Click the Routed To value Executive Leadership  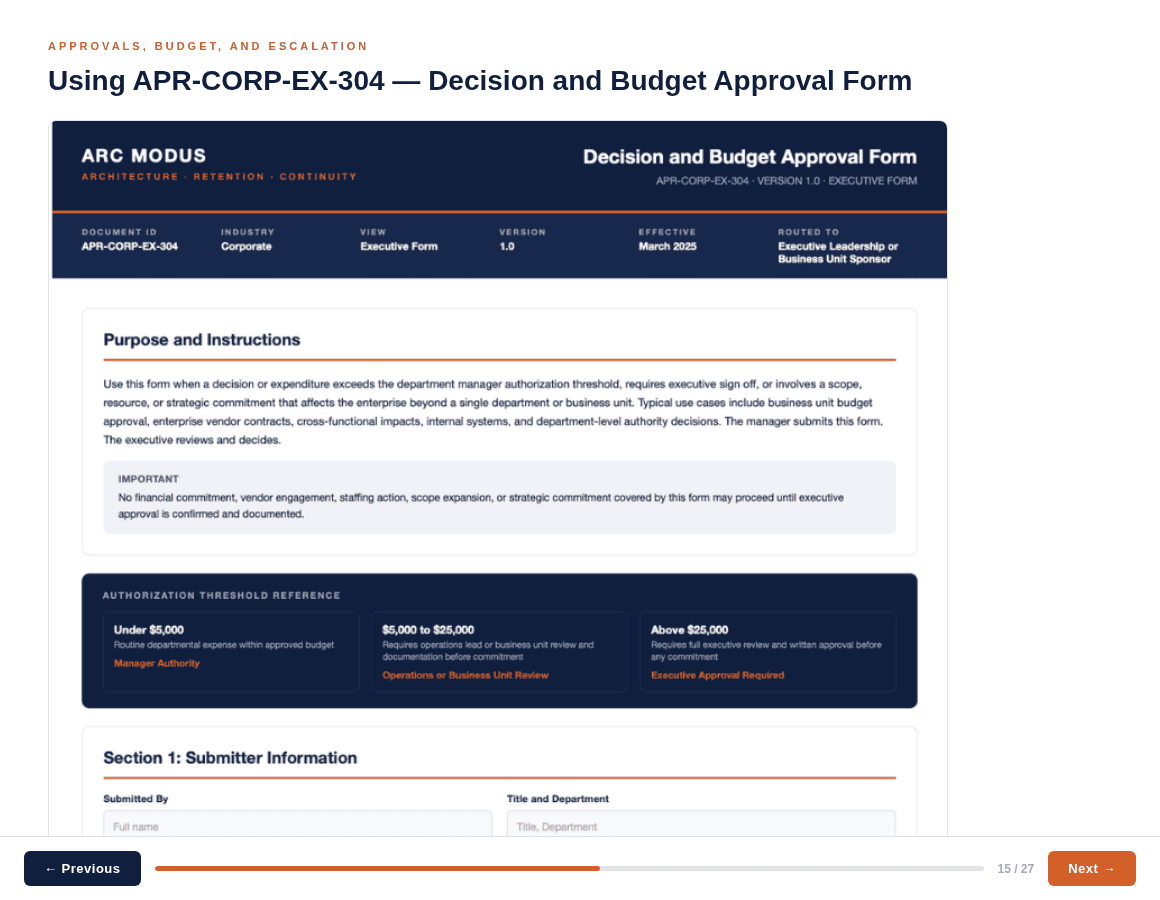(837, 252)
